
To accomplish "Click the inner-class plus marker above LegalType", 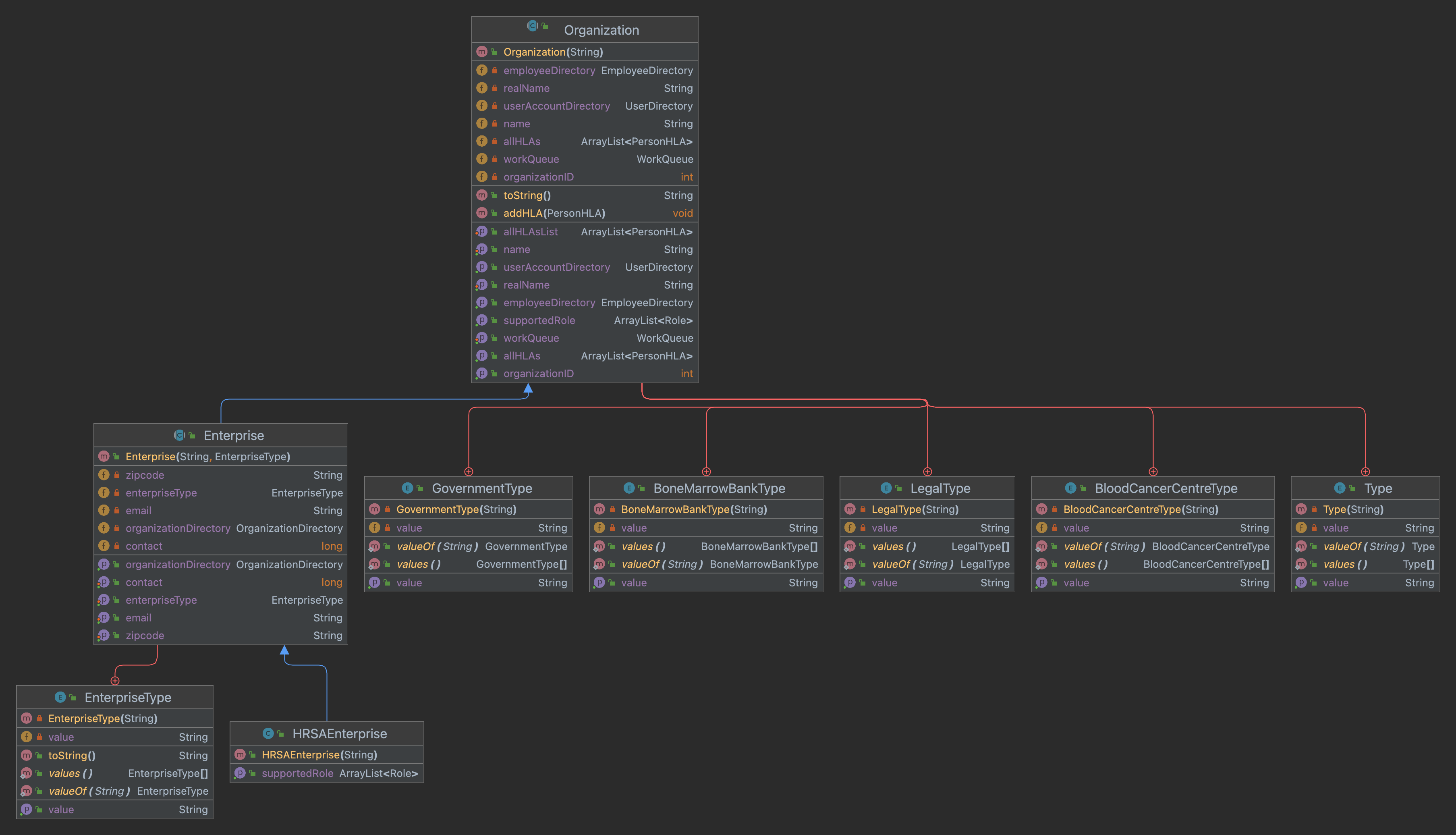I will 927,472.
